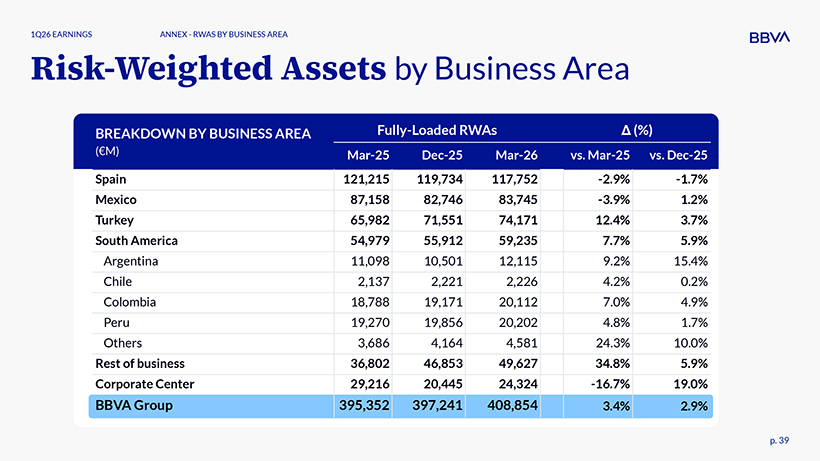The image size is (820, 461).
Task: Click the 'Rest of business' row label
Action: (140, 363)
